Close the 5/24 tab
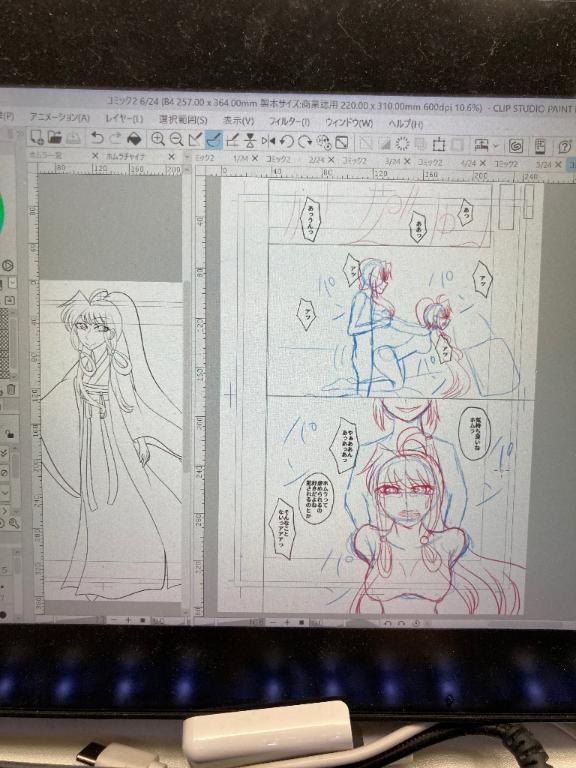576x768 pixels. click(x=558, y=165)
